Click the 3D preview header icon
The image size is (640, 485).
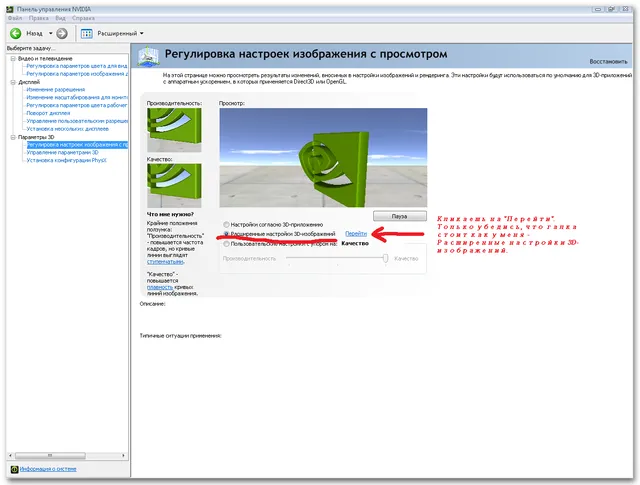coord(148,56)
